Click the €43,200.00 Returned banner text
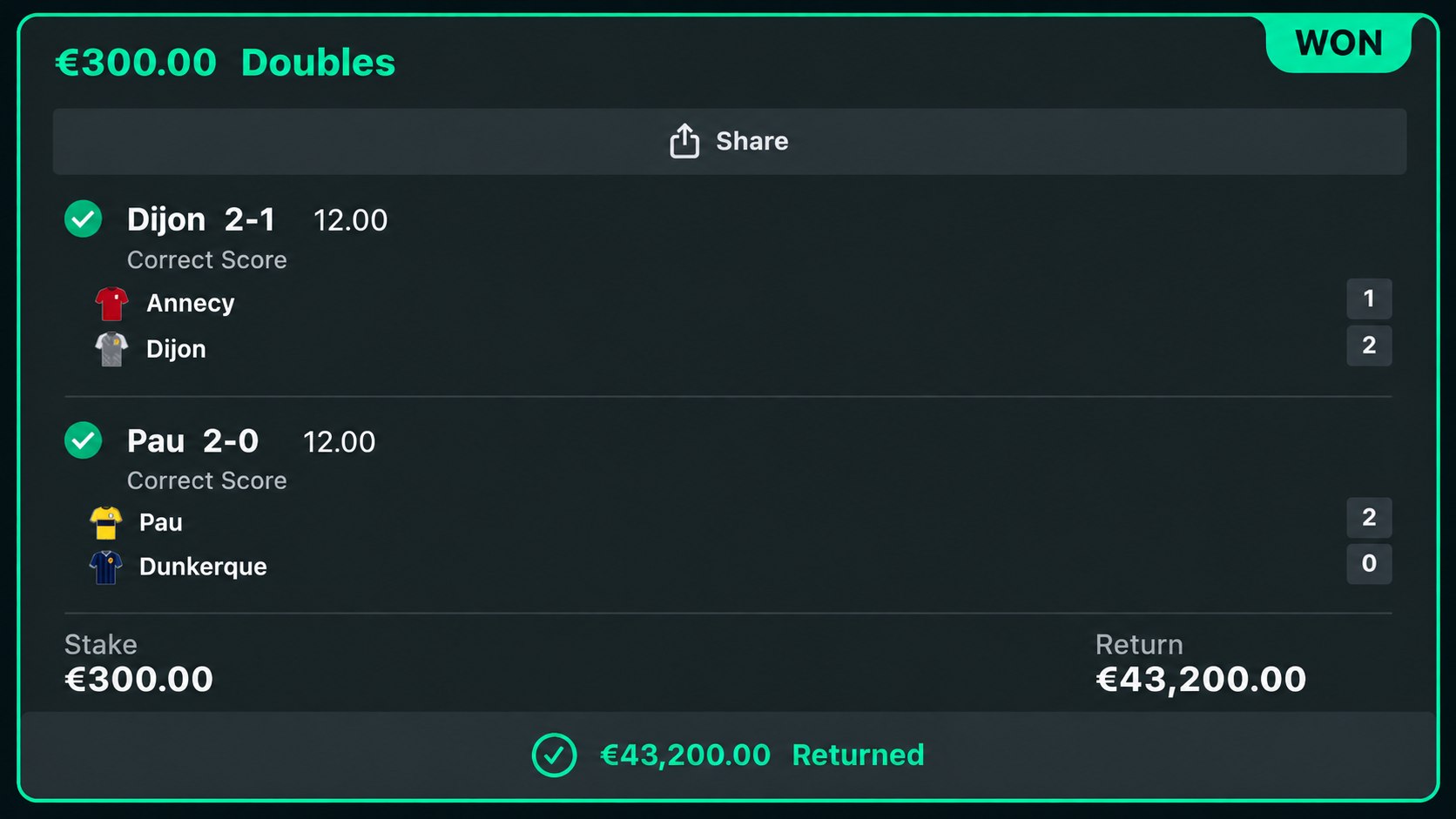The width and height of the screenshot is (1456, 819). tap(762, 755)
